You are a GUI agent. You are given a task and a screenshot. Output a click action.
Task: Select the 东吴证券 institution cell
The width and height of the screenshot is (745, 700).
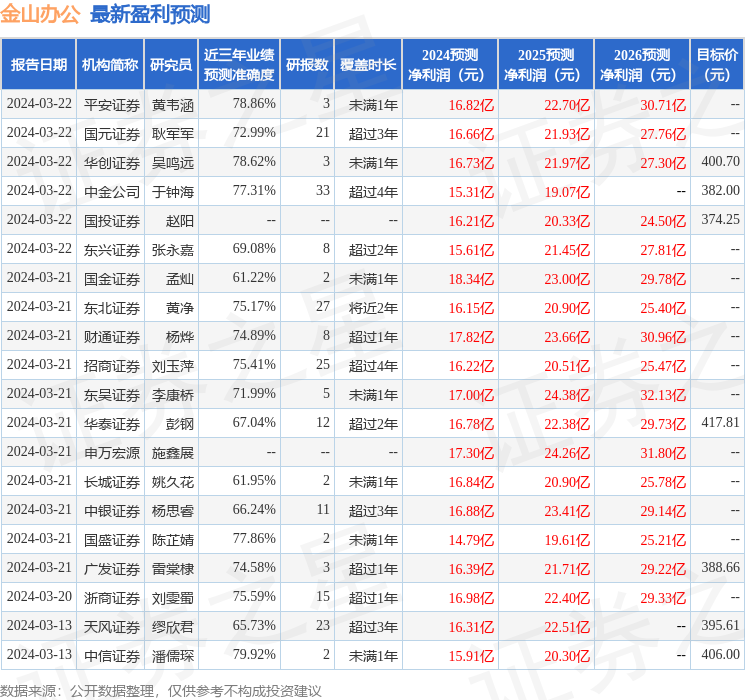pos(112,394)
